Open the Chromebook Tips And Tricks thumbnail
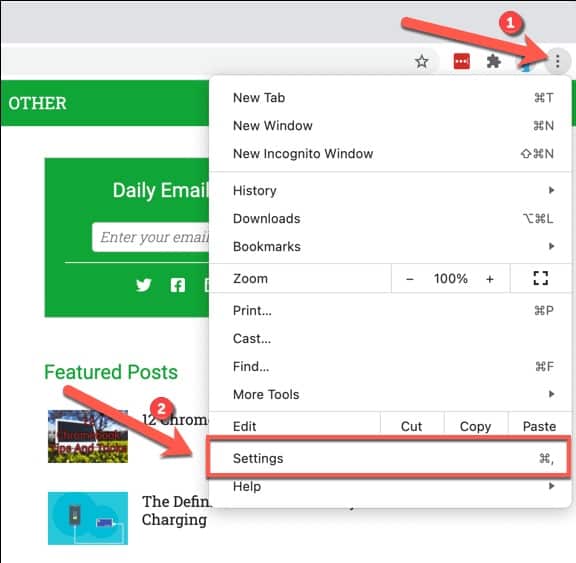Screen dimensions: 576x563 click(x=88, y=436)
